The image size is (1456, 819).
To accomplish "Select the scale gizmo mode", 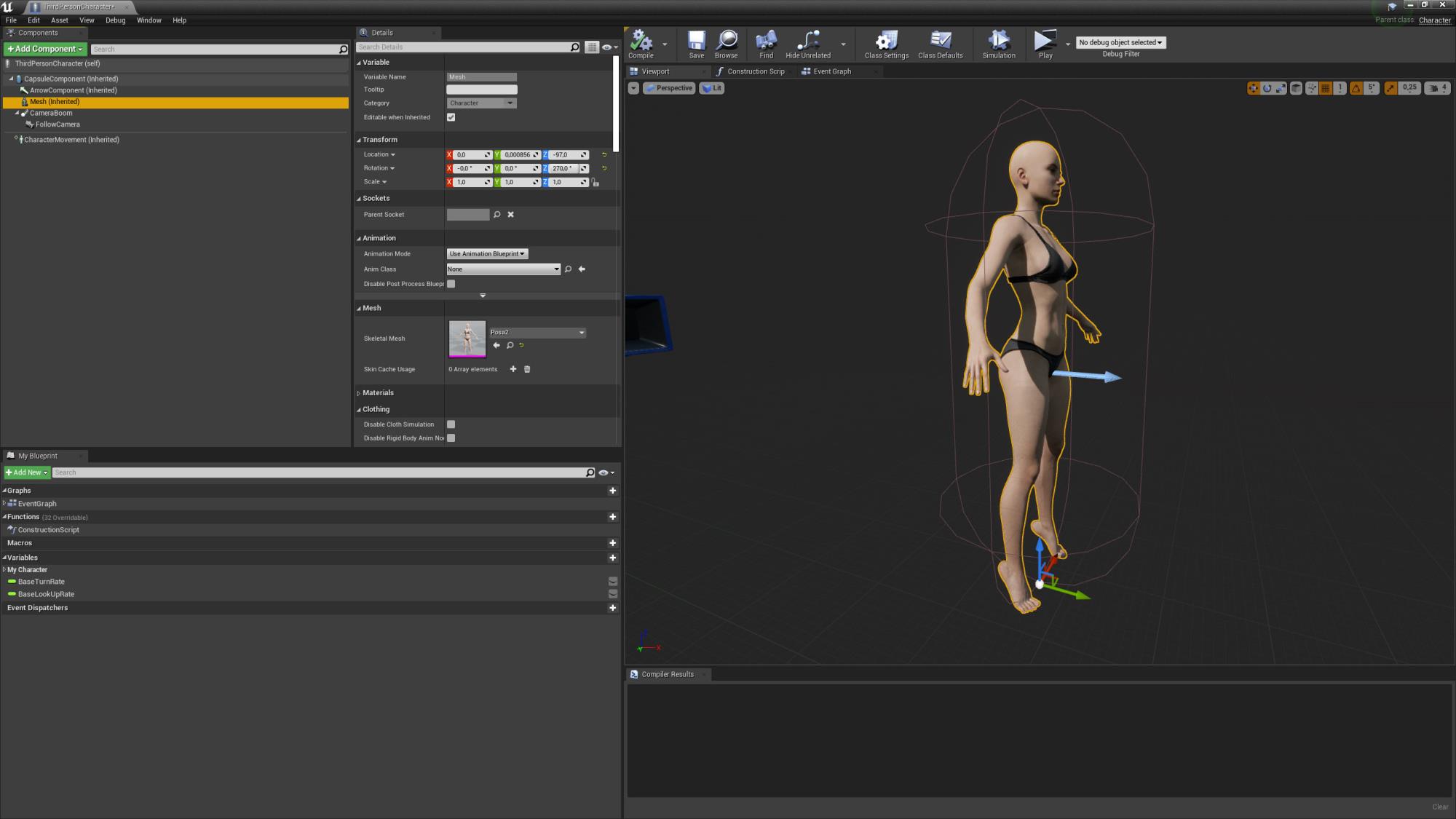I will pyautogui.click(x=1281, y=88).
